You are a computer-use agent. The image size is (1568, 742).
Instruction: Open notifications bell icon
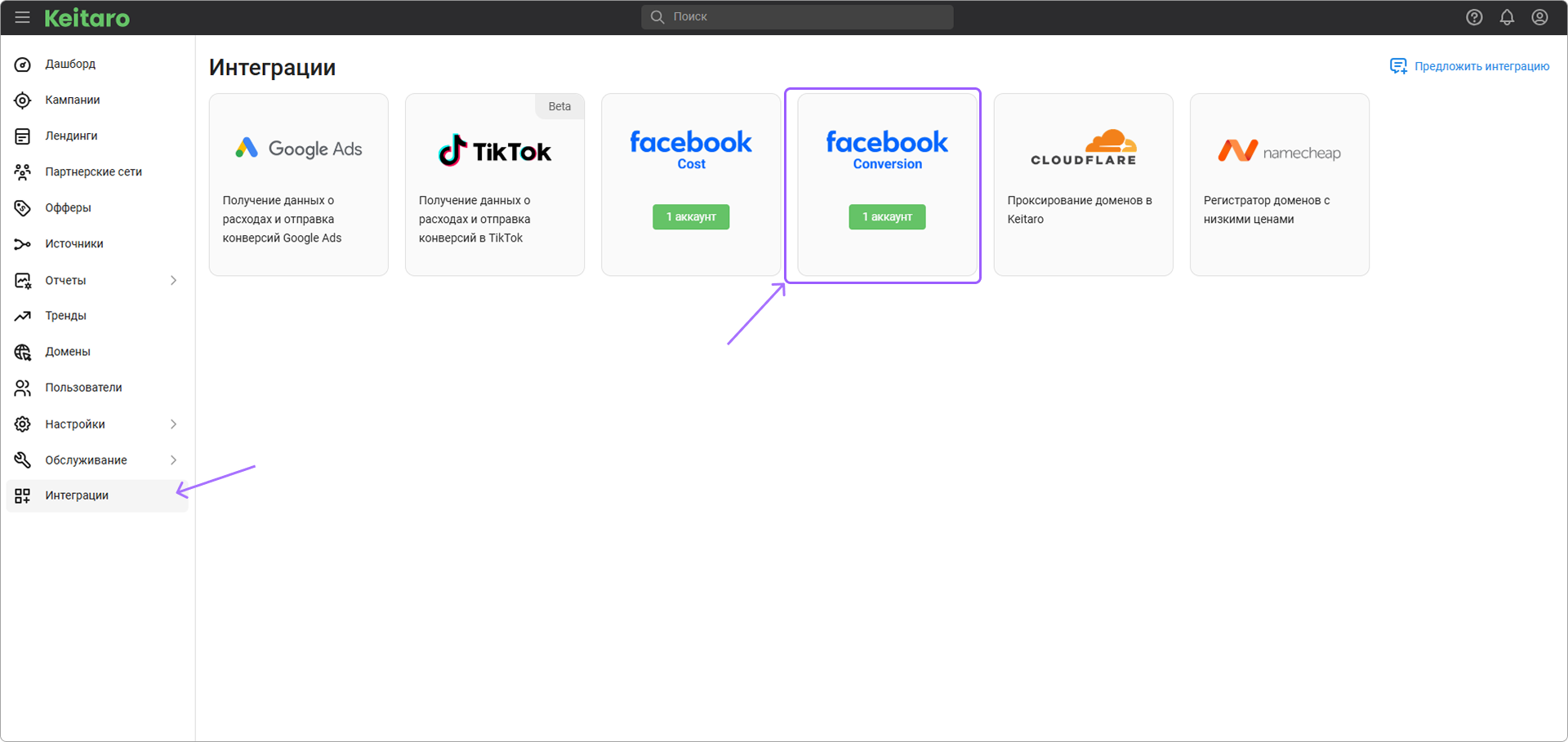tap(1507, 17)
